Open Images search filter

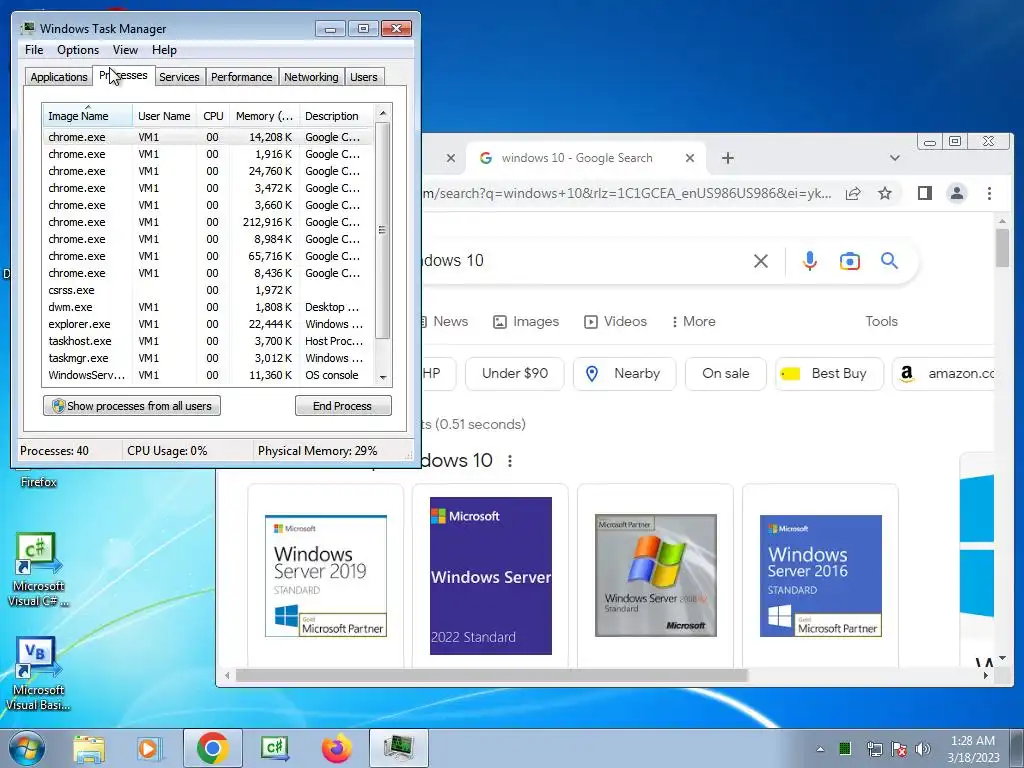[x=526, y=321]
